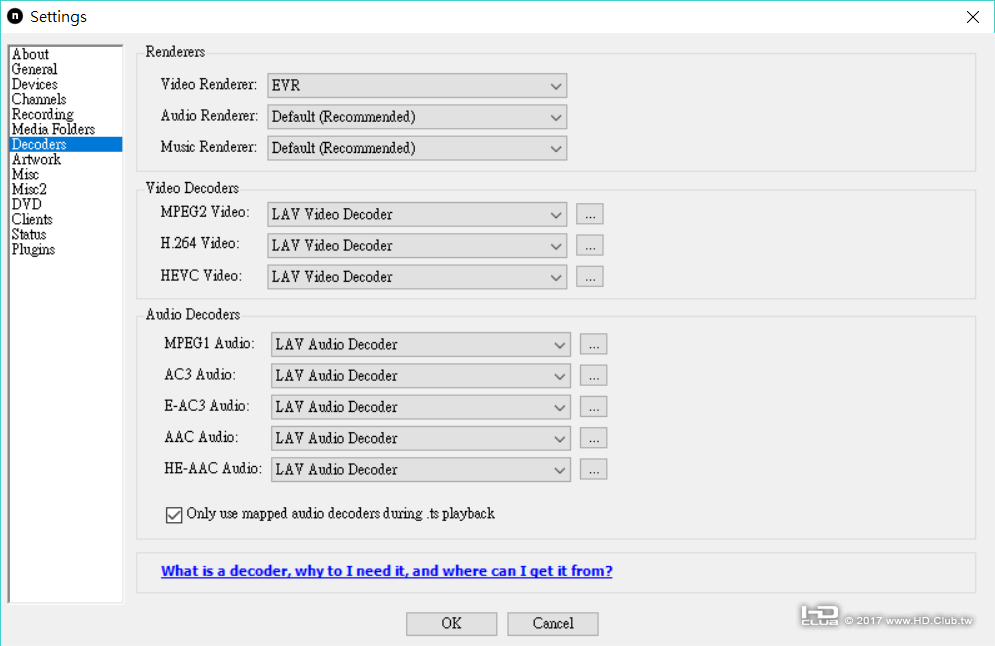Toggle Only use mapped audio decoders checkbox
This screenshot has width=995, height=646.
(x=174, y=515)
